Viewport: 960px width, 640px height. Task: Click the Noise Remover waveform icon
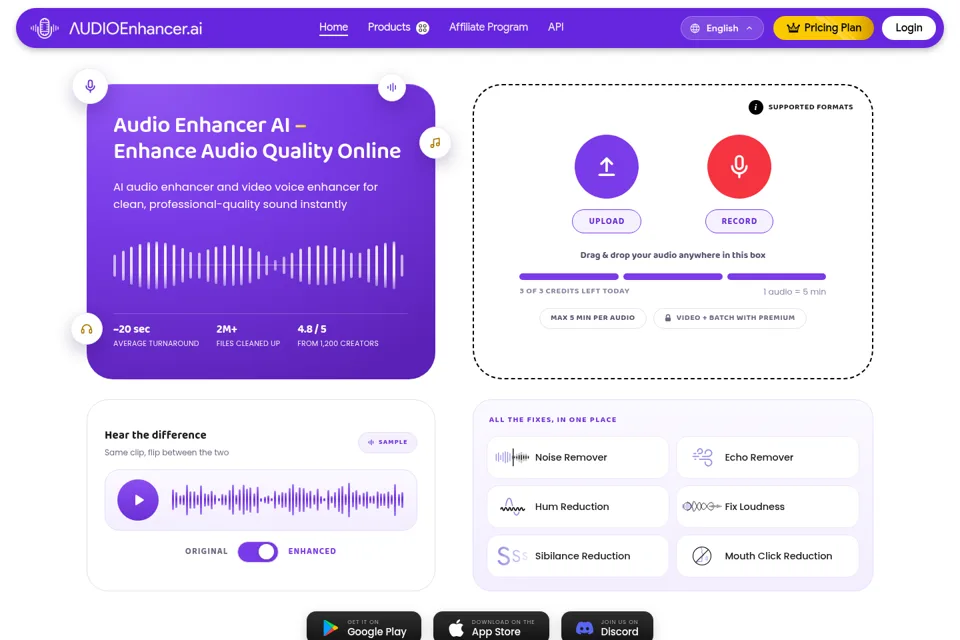(512, 457)
